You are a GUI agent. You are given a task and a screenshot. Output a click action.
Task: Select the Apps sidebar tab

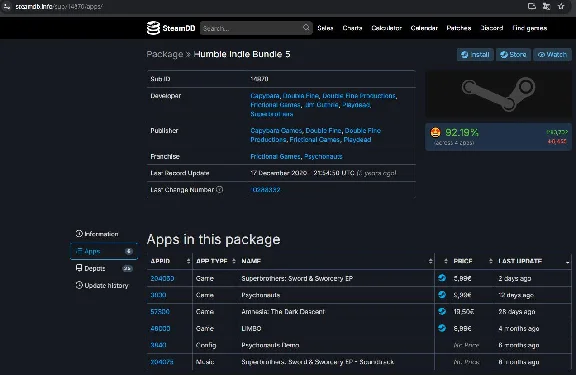tap(104, 251)
